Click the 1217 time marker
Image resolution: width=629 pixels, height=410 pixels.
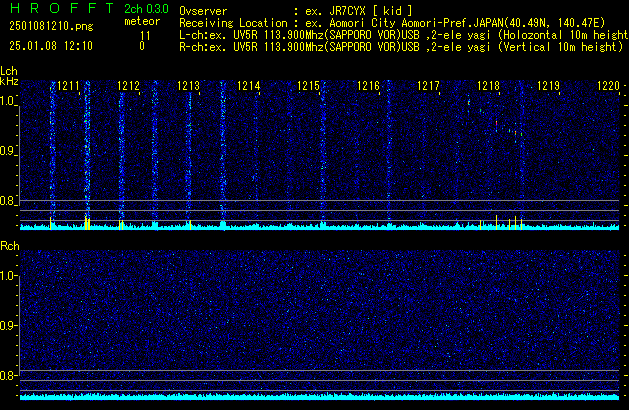coord(428,86)
